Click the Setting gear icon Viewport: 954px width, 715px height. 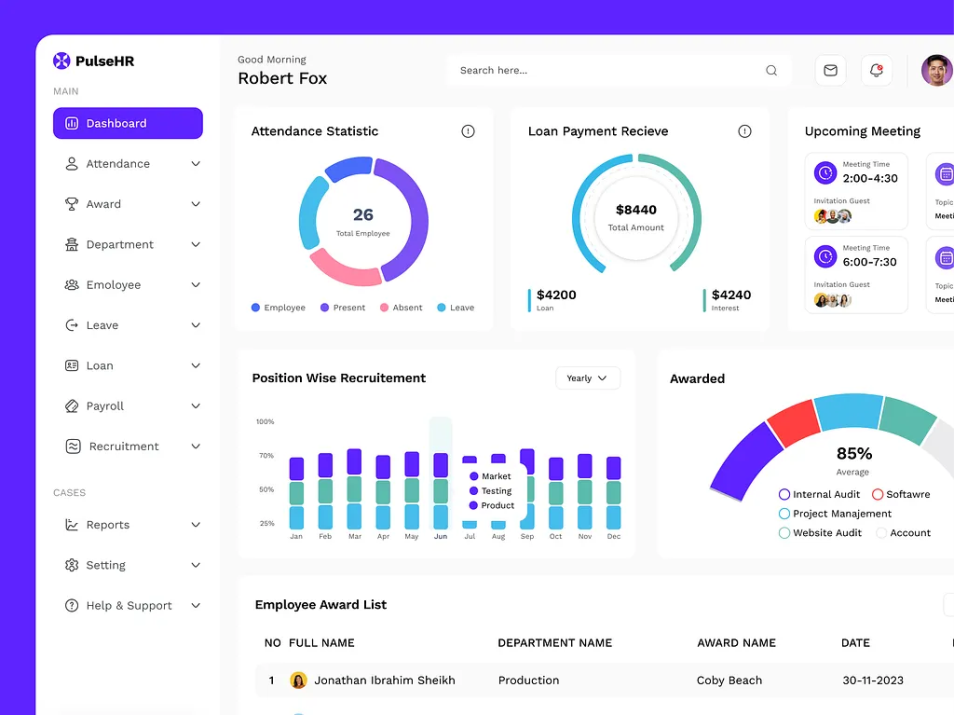pyautogui.click(x=72, y=565)
